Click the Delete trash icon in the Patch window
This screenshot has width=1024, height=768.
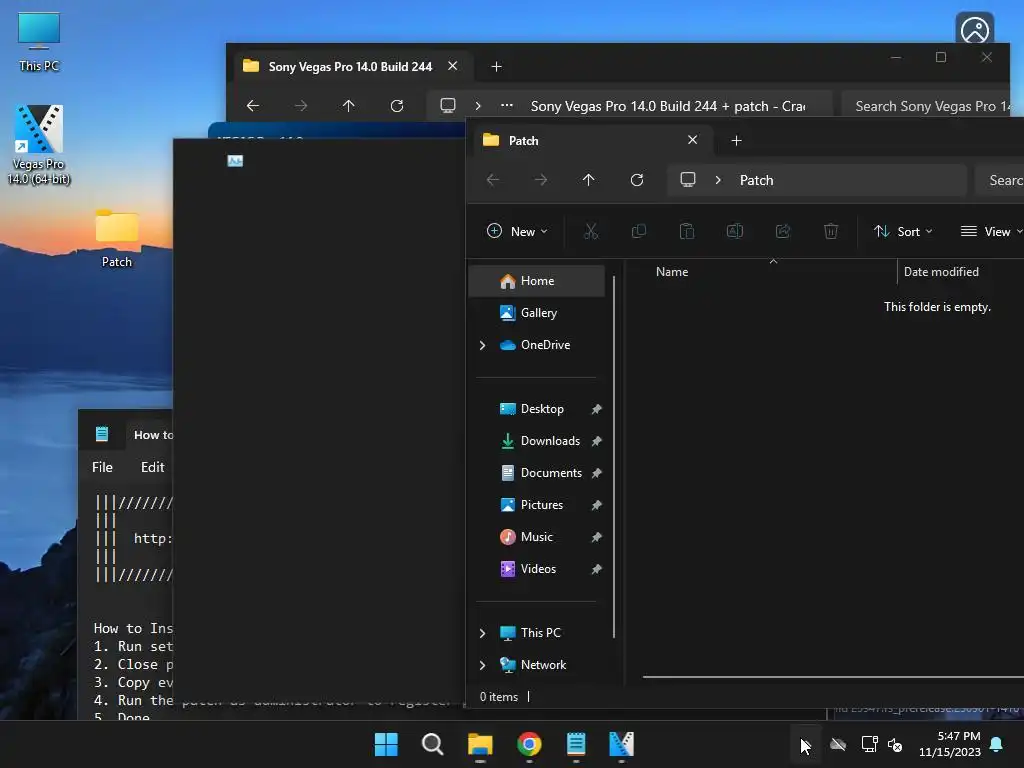[x=831, y=231]
